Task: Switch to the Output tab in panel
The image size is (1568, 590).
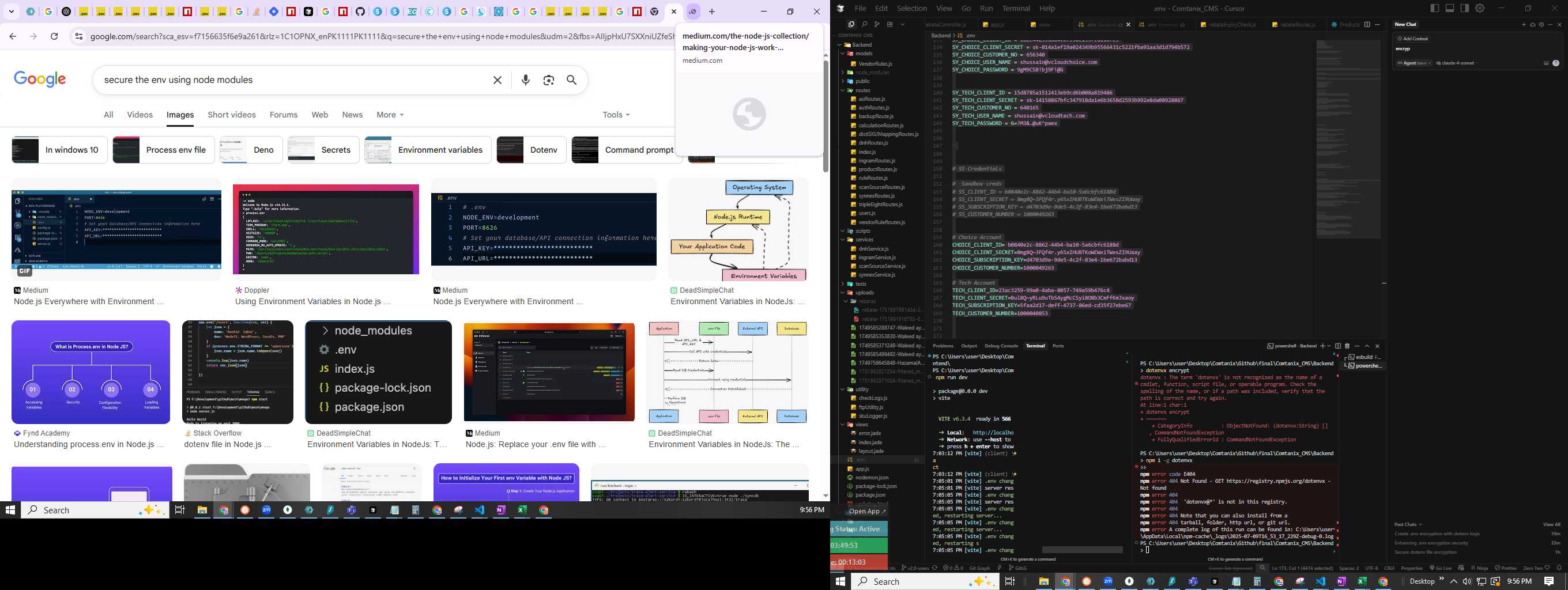Action: coord(969,346)
